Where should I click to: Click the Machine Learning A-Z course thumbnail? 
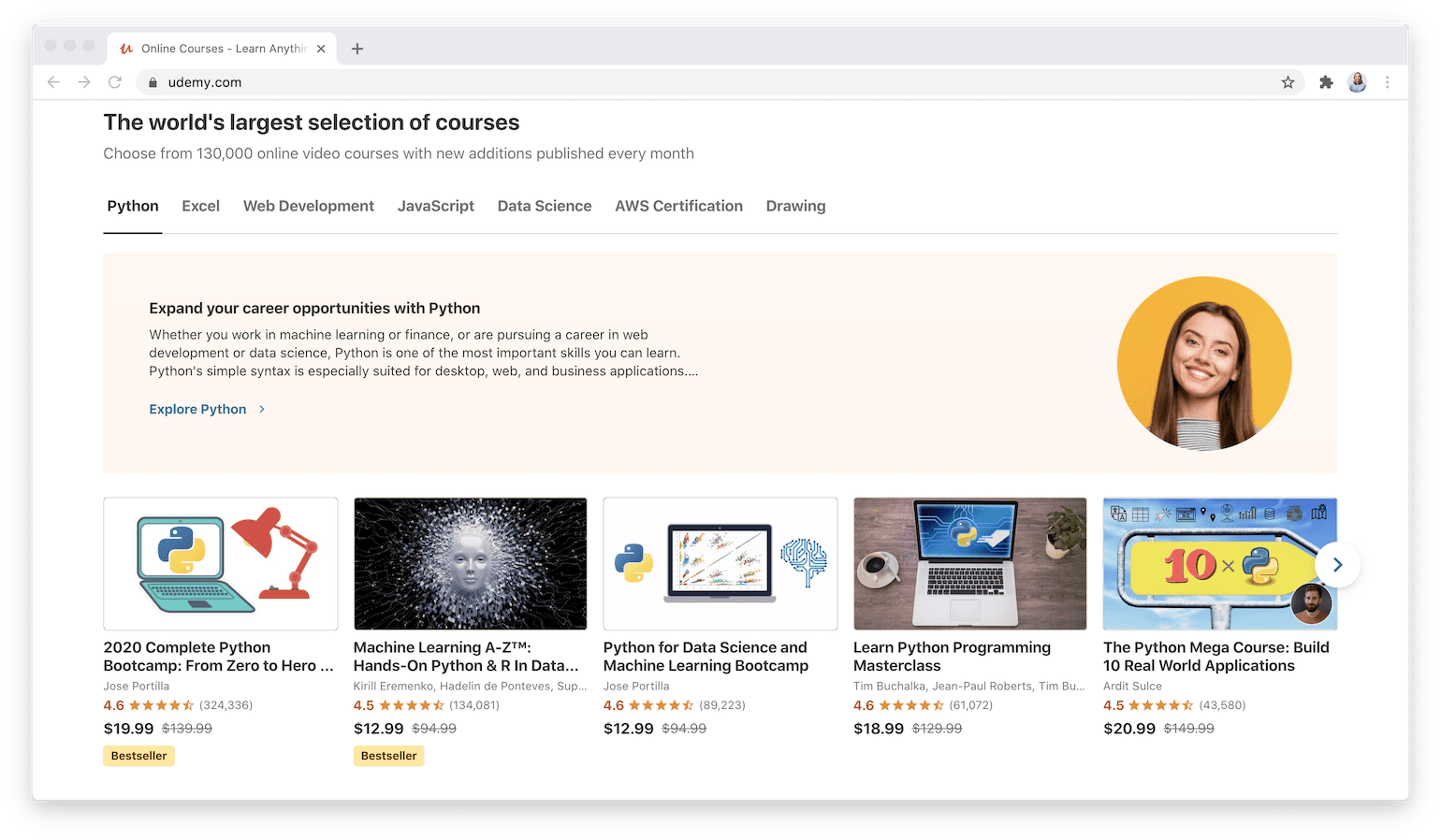click(470, 563)
